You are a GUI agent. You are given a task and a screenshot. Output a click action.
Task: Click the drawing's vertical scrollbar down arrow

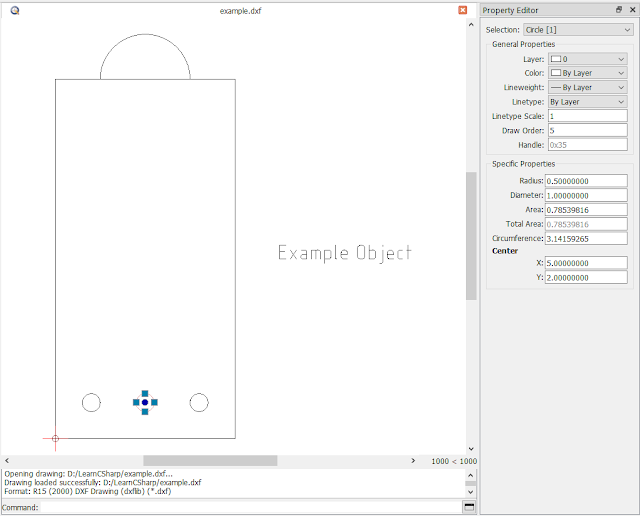pos(471,449)
